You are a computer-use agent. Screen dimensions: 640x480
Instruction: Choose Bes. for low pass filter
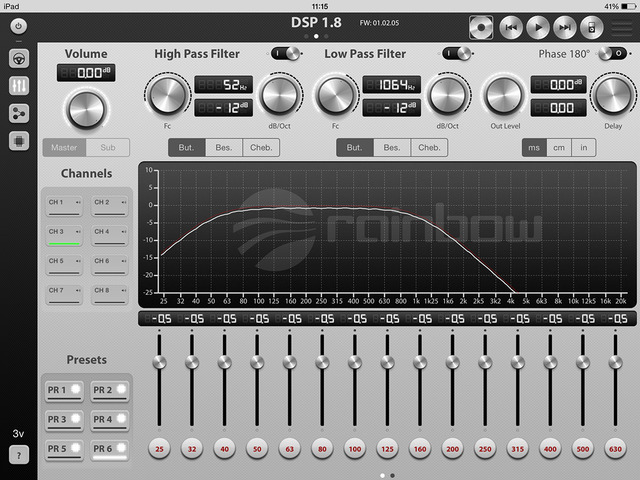click(392, 147)
